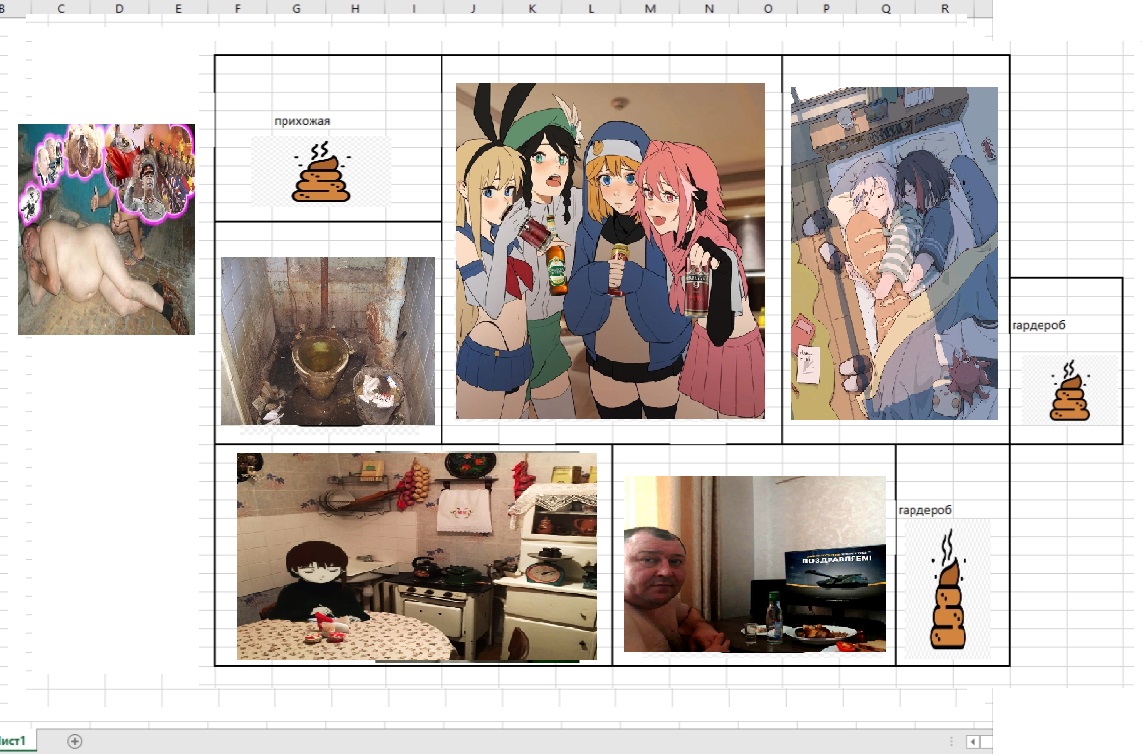The image size is (1146, 755).
Task: Select poop icon in right-side гардероб room
Action: (1068, 391)
